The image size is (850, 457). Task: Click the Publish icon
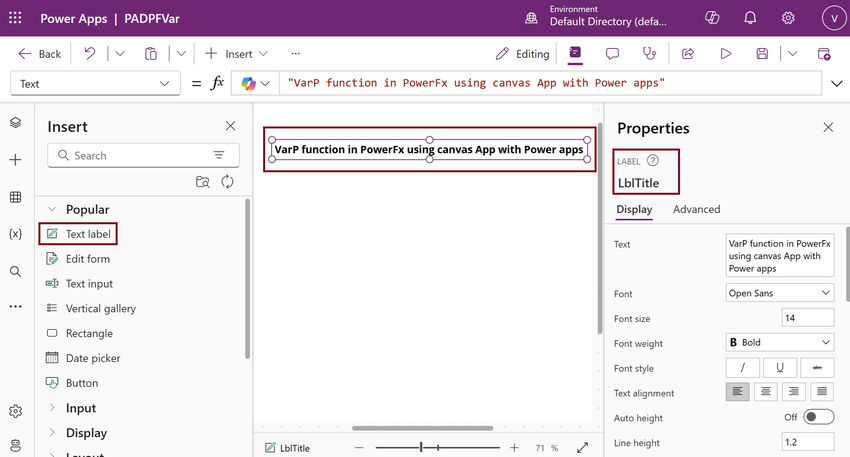pyautogui.click(x=823, y=53)
